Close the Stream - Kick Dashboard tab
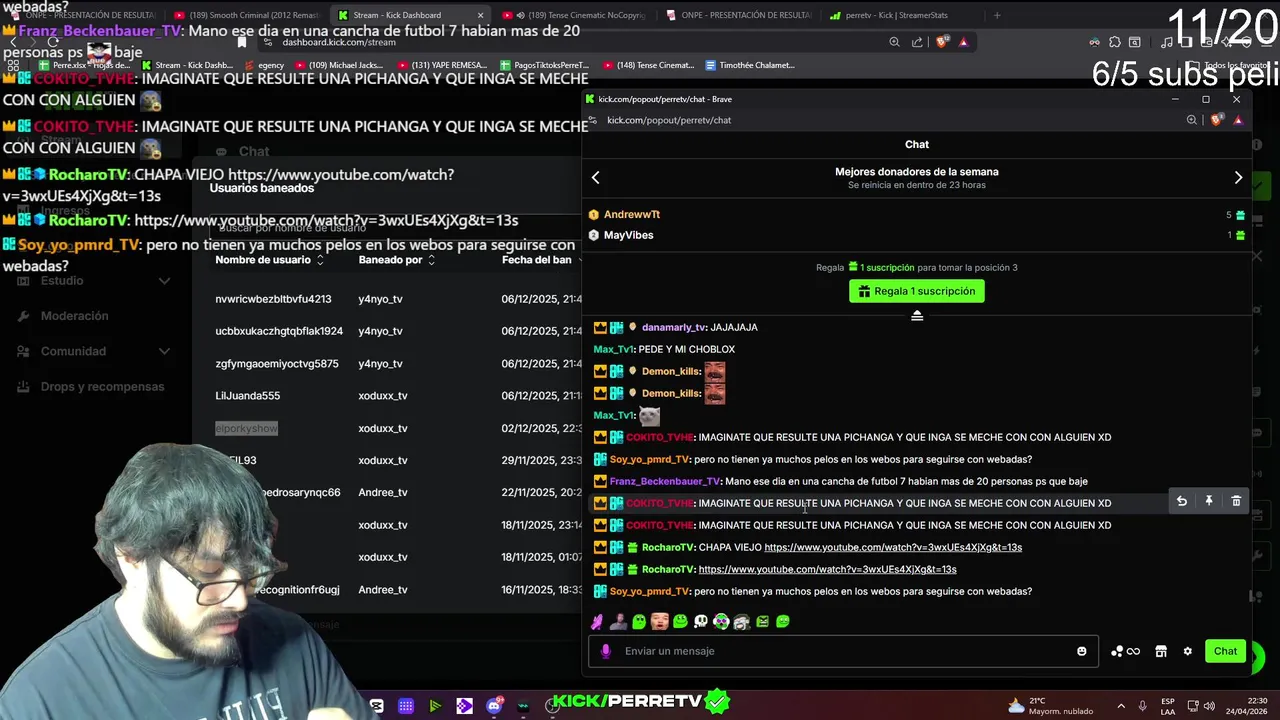Screen dimensions: 1280x720 [x=480, y=15]
